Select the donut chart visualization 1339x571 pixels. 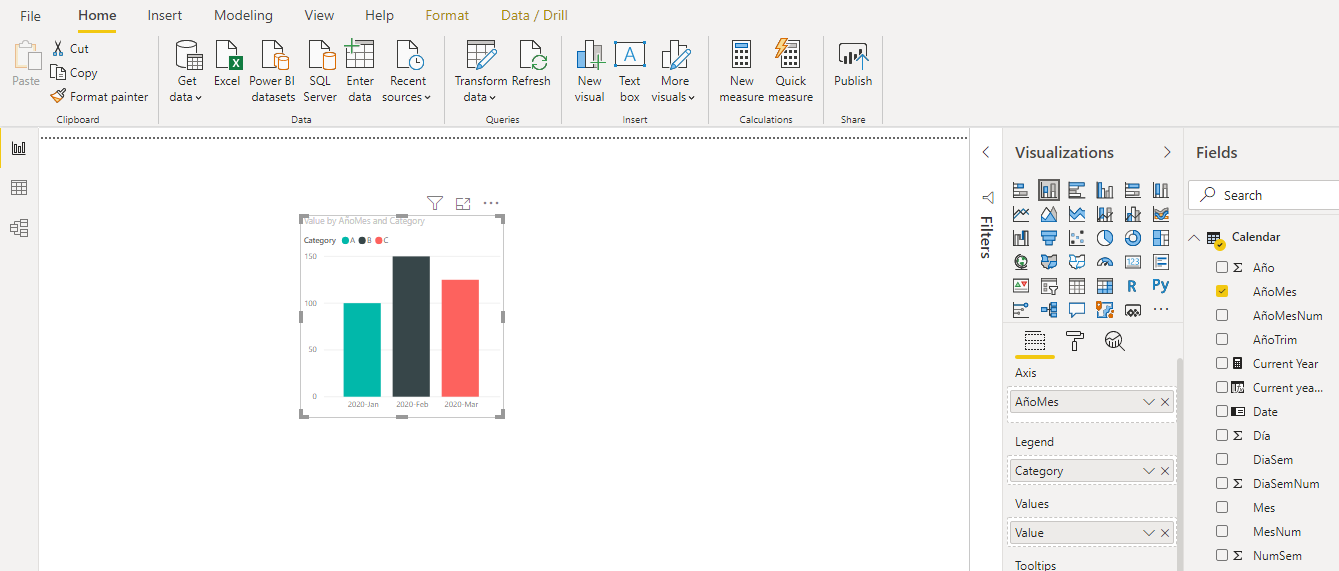click(1133, 237)
